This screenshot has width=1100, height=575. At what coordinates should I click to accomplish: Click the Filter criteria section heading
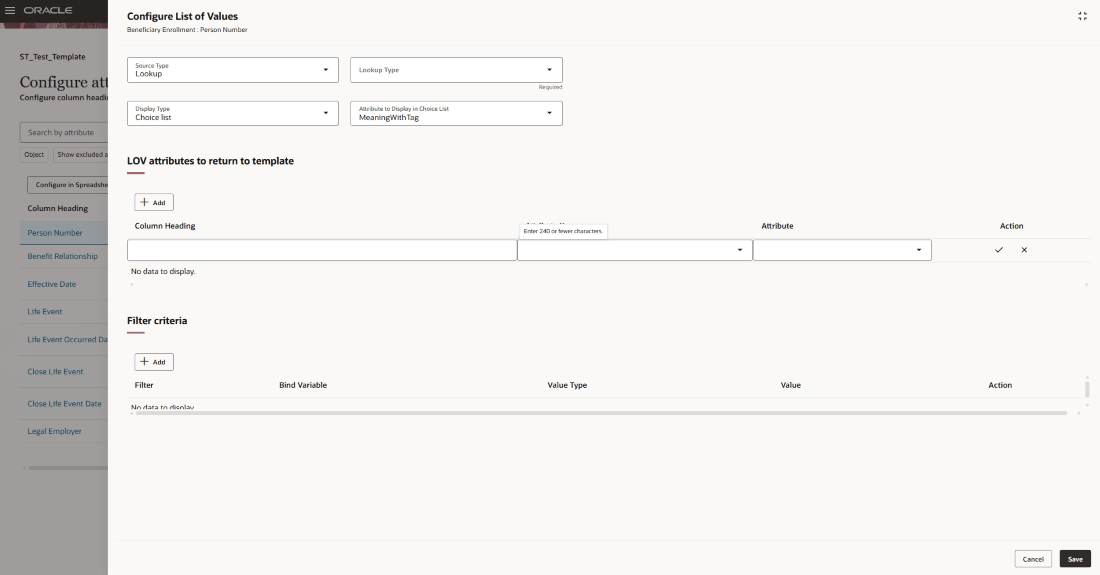(157, 321)
